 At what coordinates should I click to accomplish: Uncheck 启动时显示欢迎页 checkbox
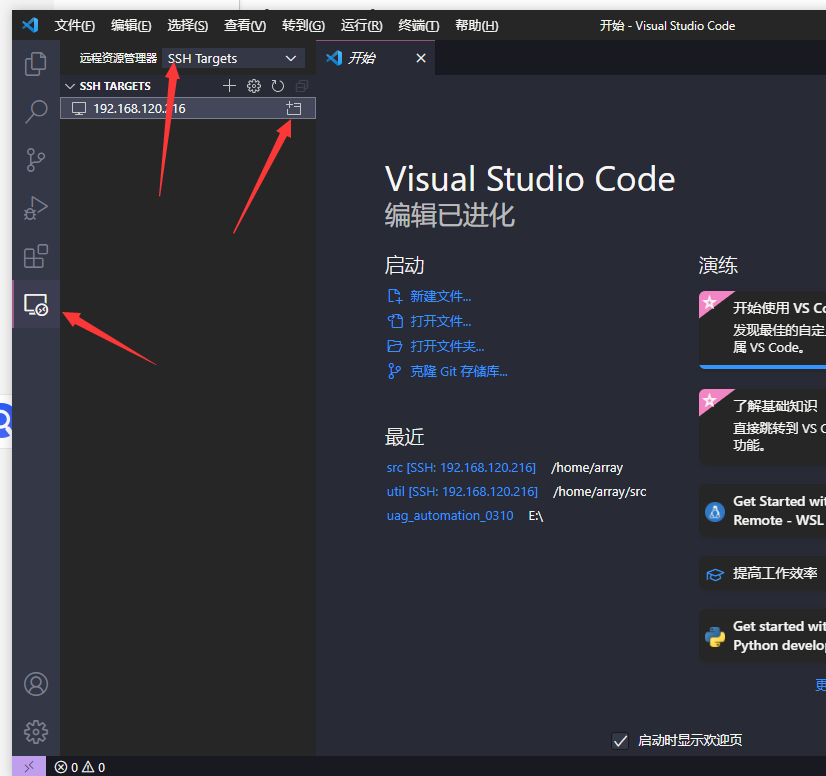point(620,741)
